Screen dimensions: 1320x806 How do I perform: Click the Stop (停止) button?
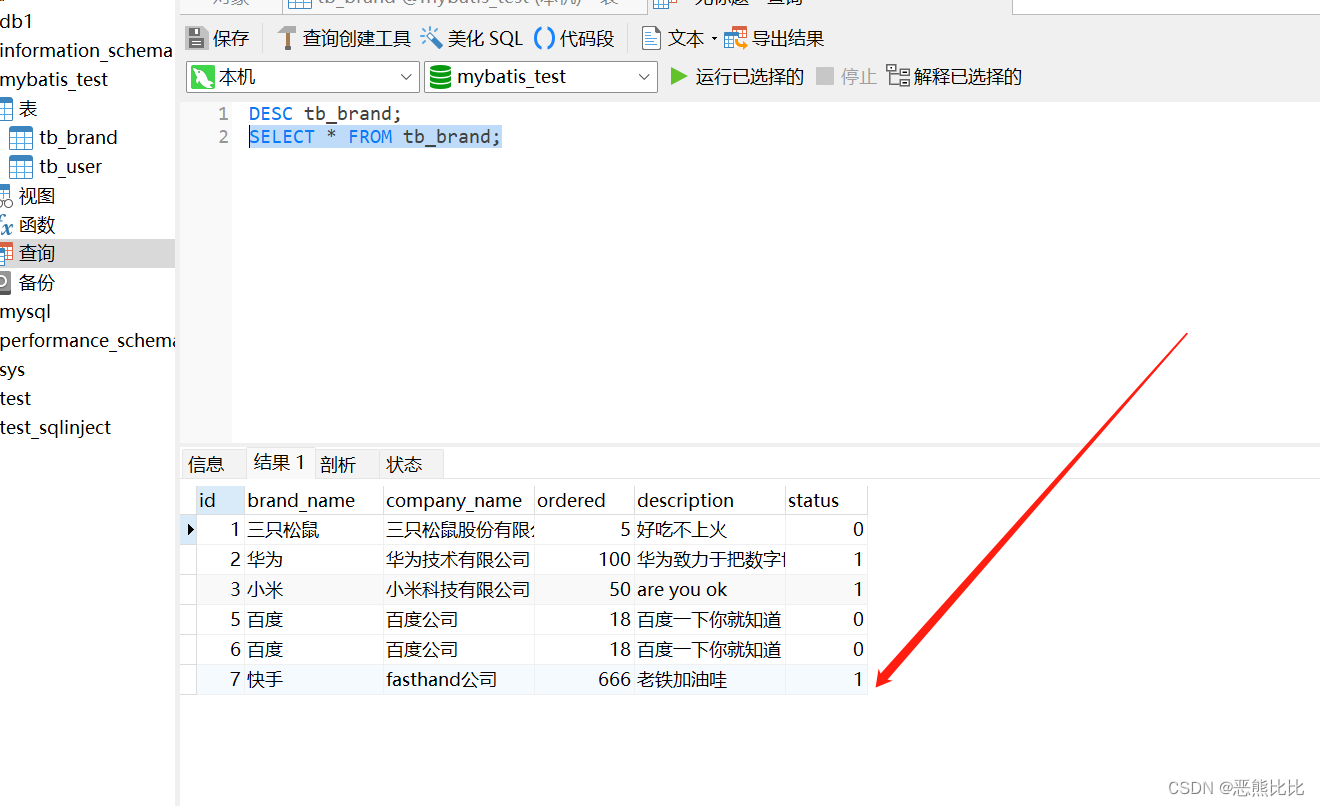click(x=846, y=77)
